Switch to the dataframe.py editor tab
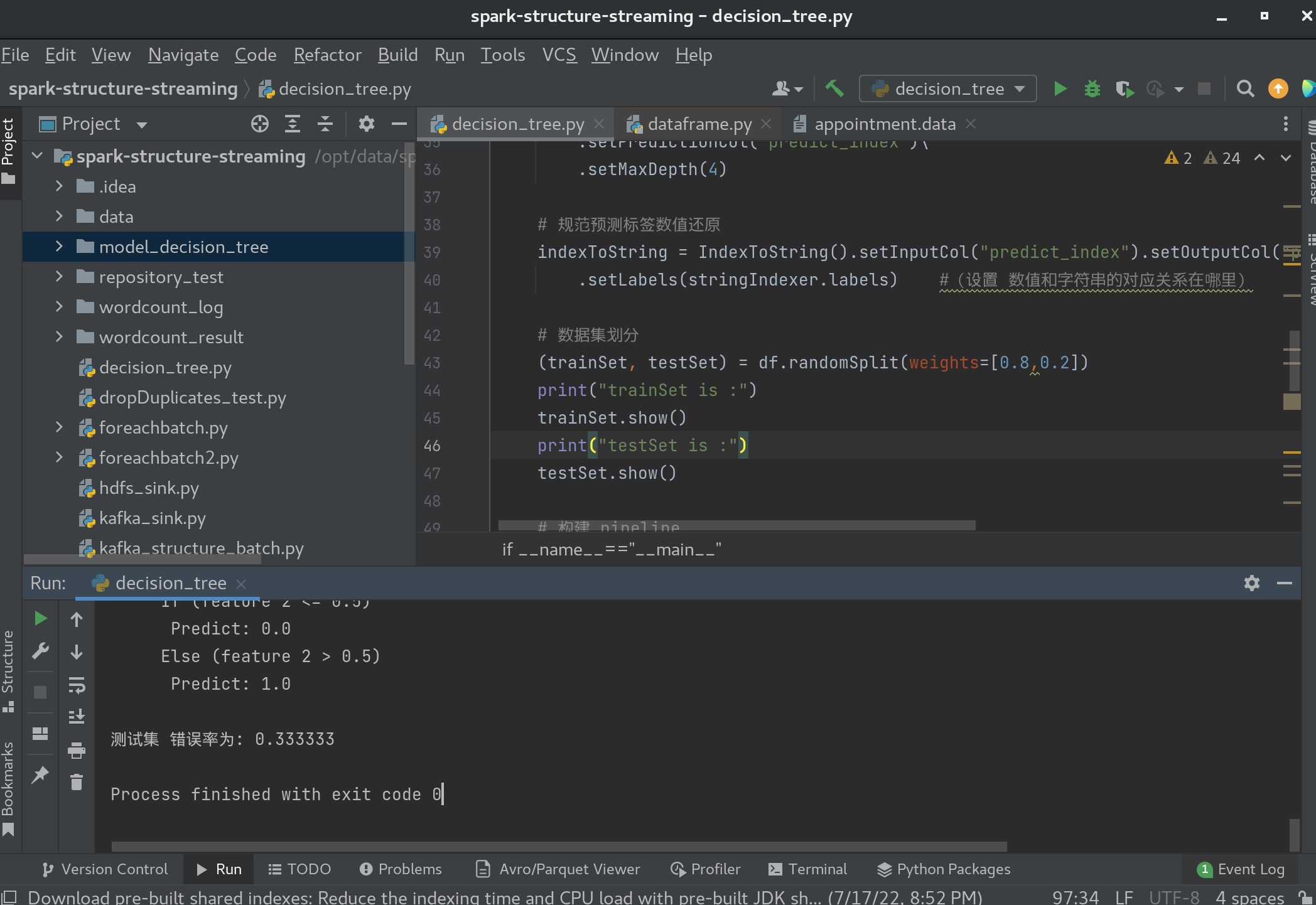The width and height of the screenshot is (1316, 905). click(699, 124)
